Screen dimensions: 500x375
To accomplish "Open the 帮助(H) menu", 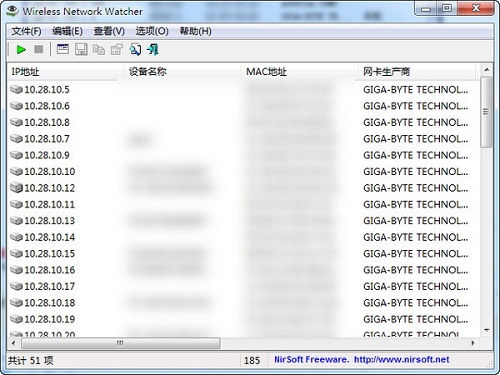I will pos(195,31).
